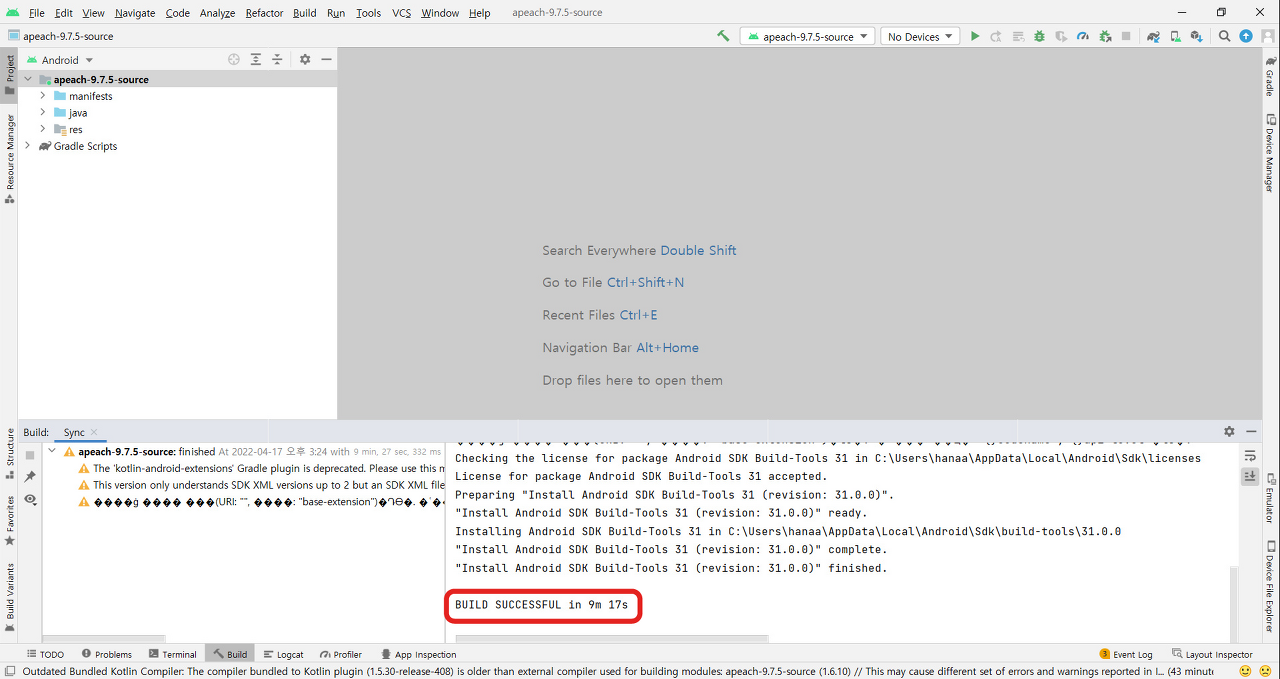1280x679 pixels.
Task: Open Project panel gear options
Action: tap(305, 60)
